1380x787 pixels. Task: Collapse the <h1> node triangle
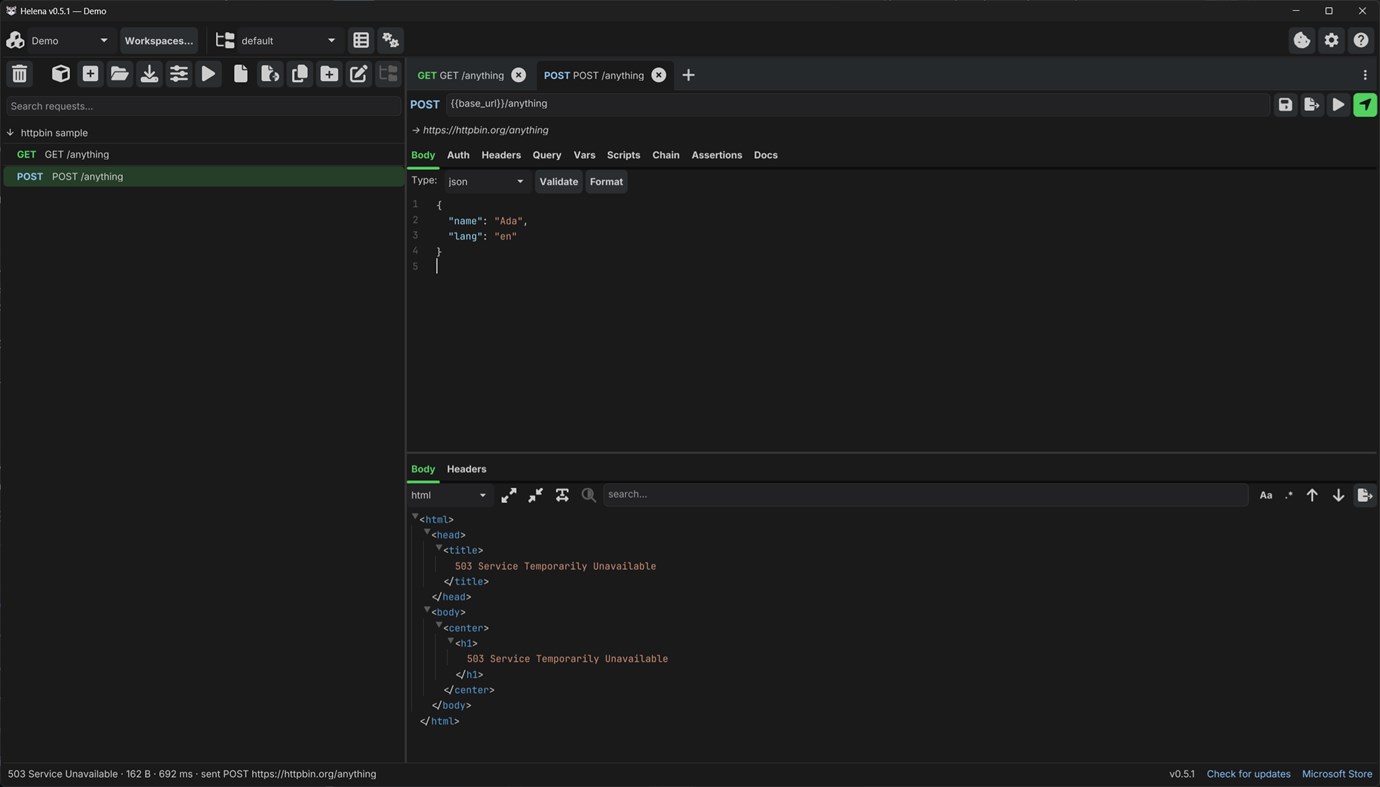tap(451, 641)
